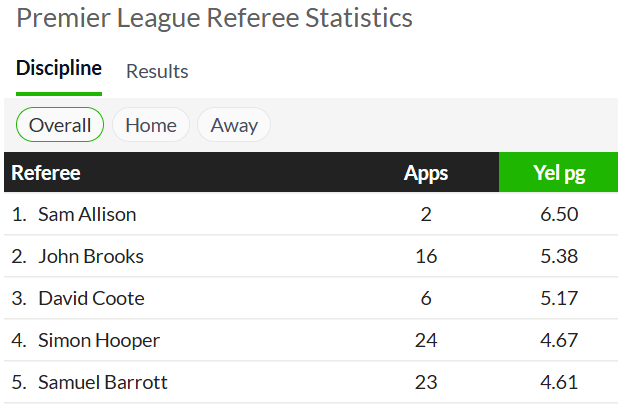The width and height of the screenshot is (618, 404).
Task: Click Samuel Barrott's 4.61 Yel pg value
Action: tap(559, 382)
